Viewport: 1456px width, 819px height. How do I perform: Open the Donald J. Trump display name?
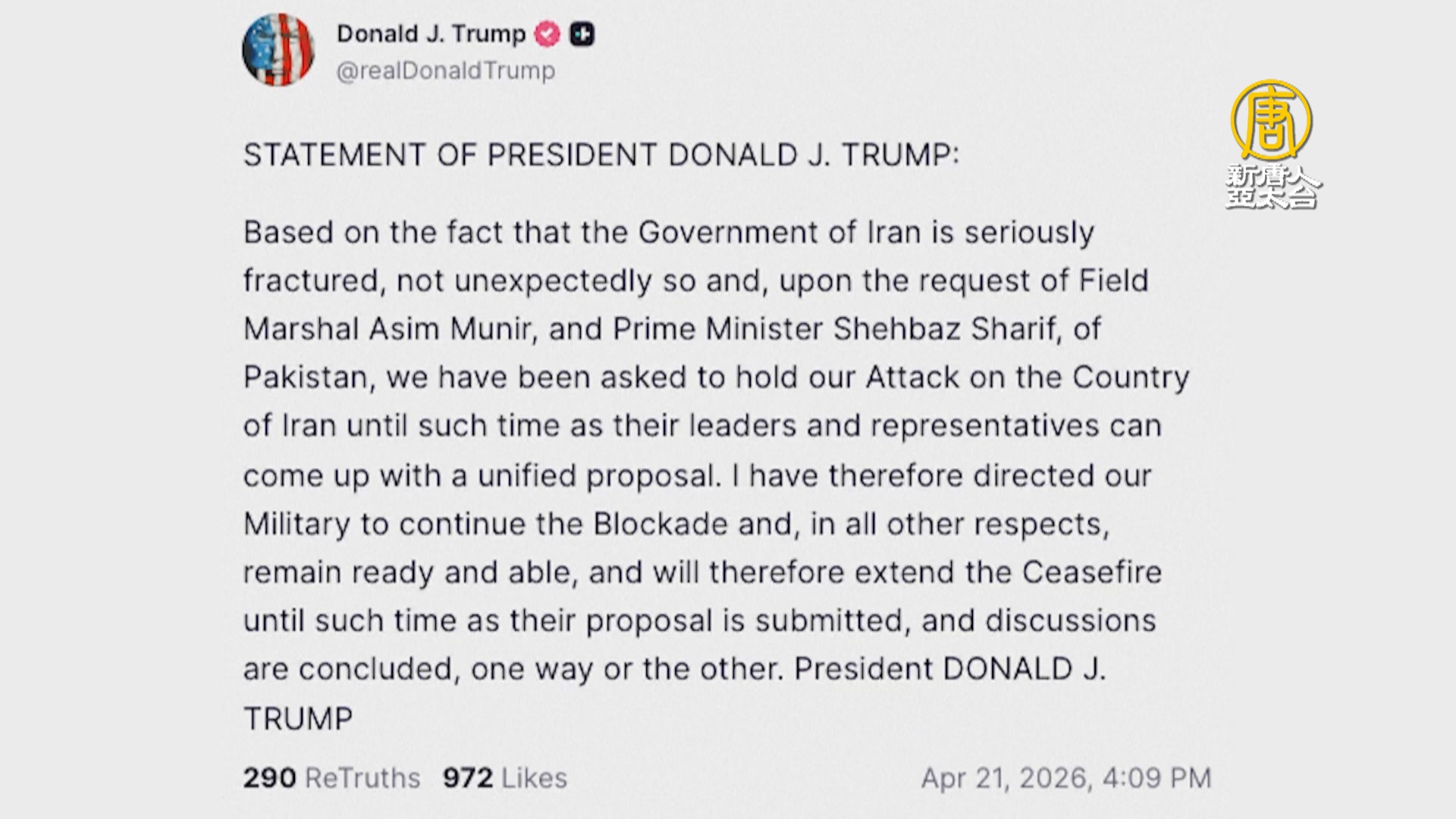pos(431,34)
